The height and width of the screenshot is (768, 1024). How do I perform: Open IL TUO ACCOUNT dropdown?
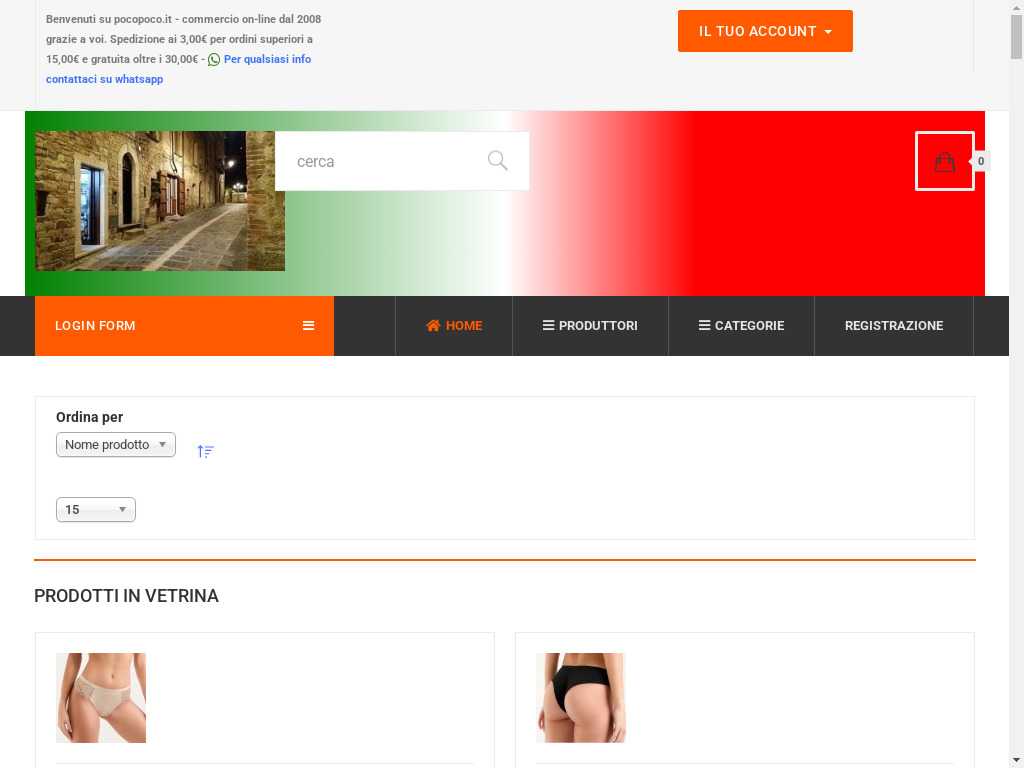point(765,31)
